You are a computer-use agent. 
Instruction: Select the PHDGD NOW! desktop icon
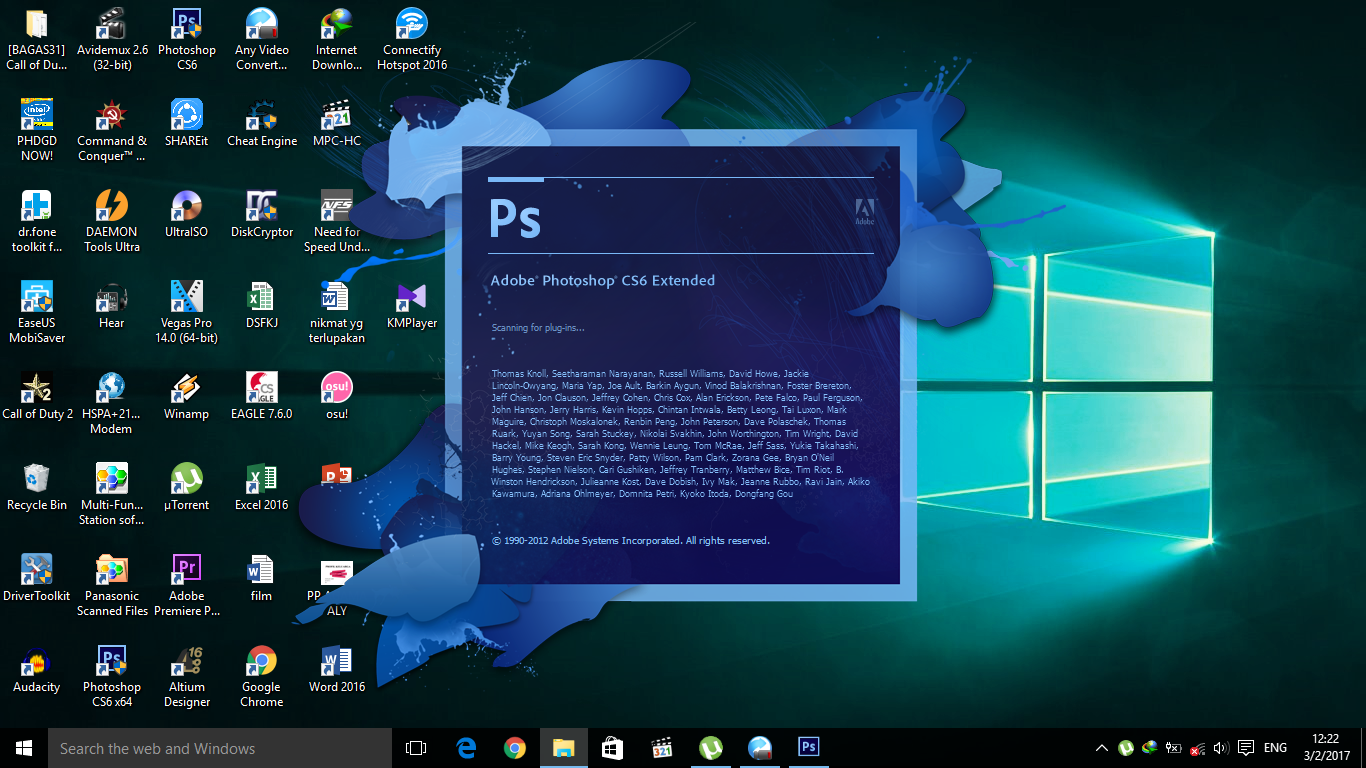[37, 131]
